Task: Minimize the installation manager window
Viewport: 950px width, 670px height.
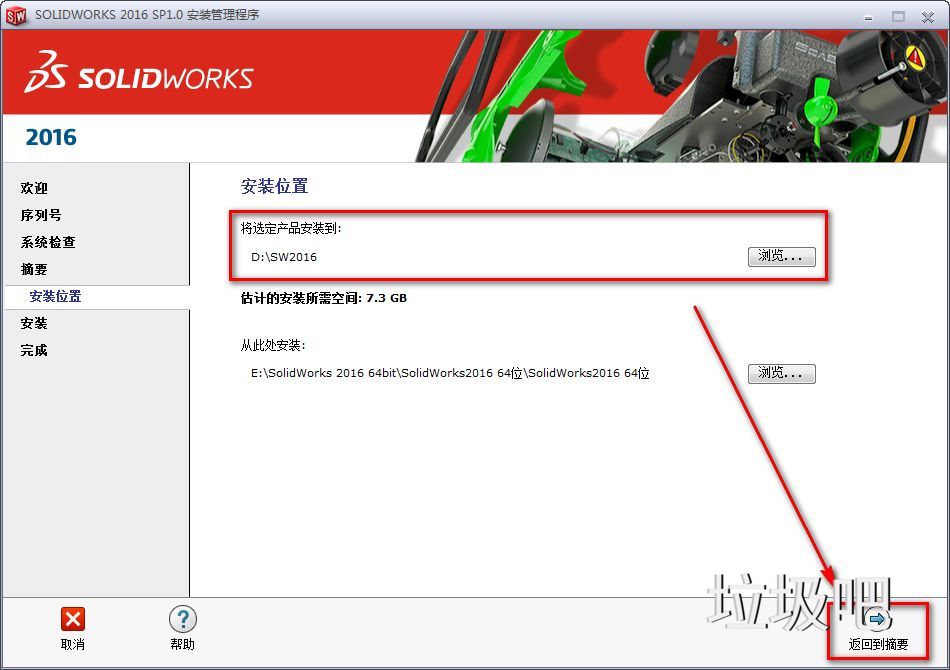Action: click(868, 15)
